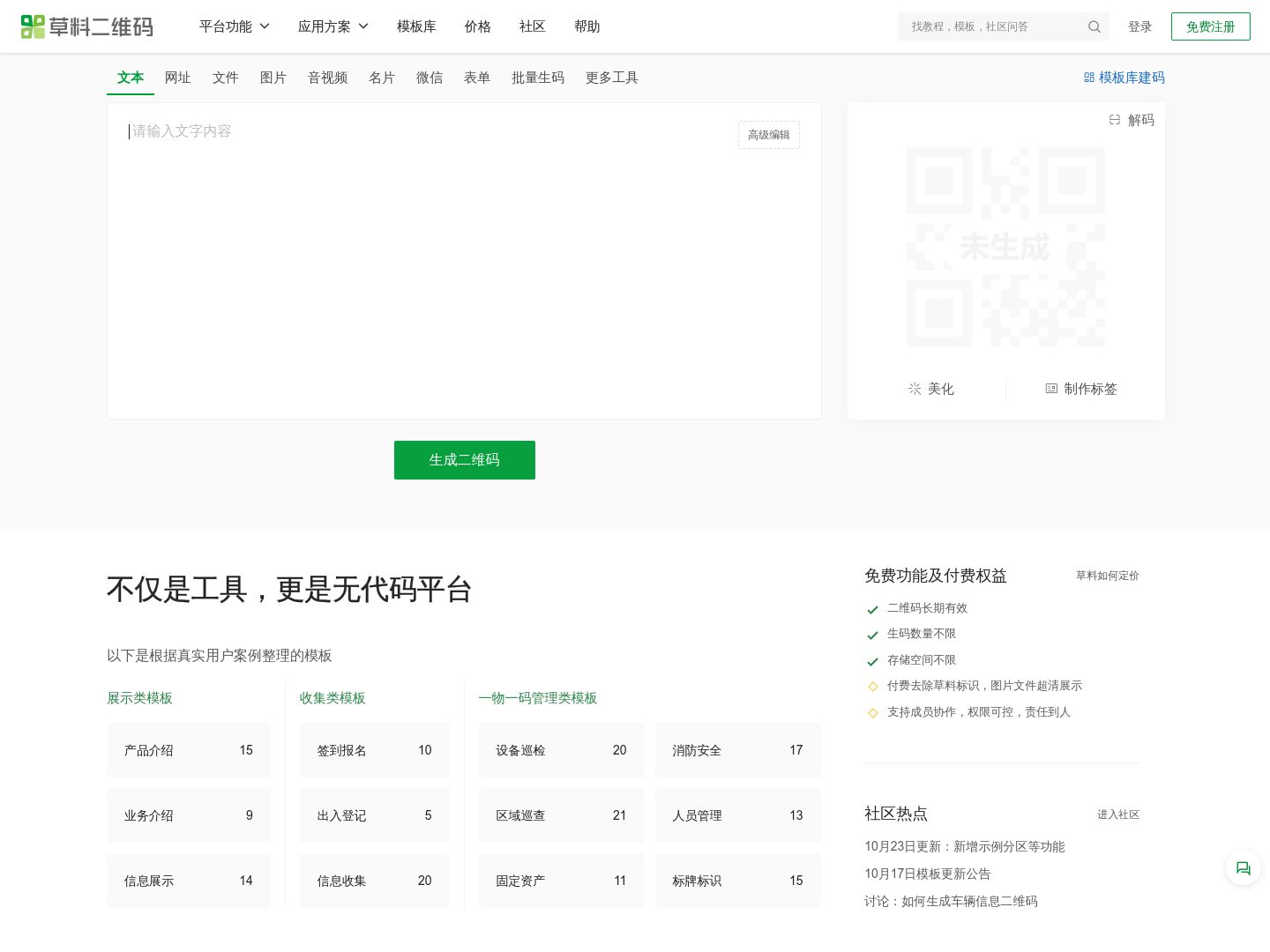Open 模板库 in the top navigation
This screenshot has height=952, width=1270.
[x=416, y=26]
